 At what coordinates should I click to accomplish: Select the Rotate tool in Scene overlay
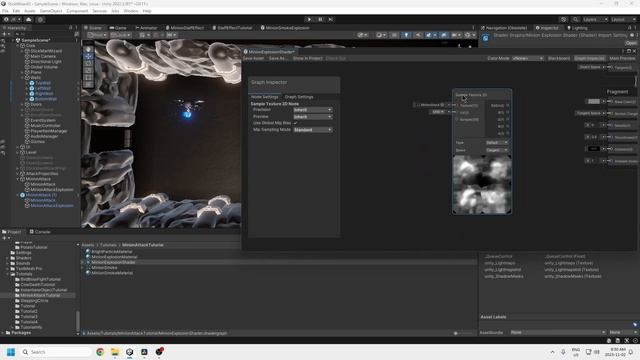point(88,63)
